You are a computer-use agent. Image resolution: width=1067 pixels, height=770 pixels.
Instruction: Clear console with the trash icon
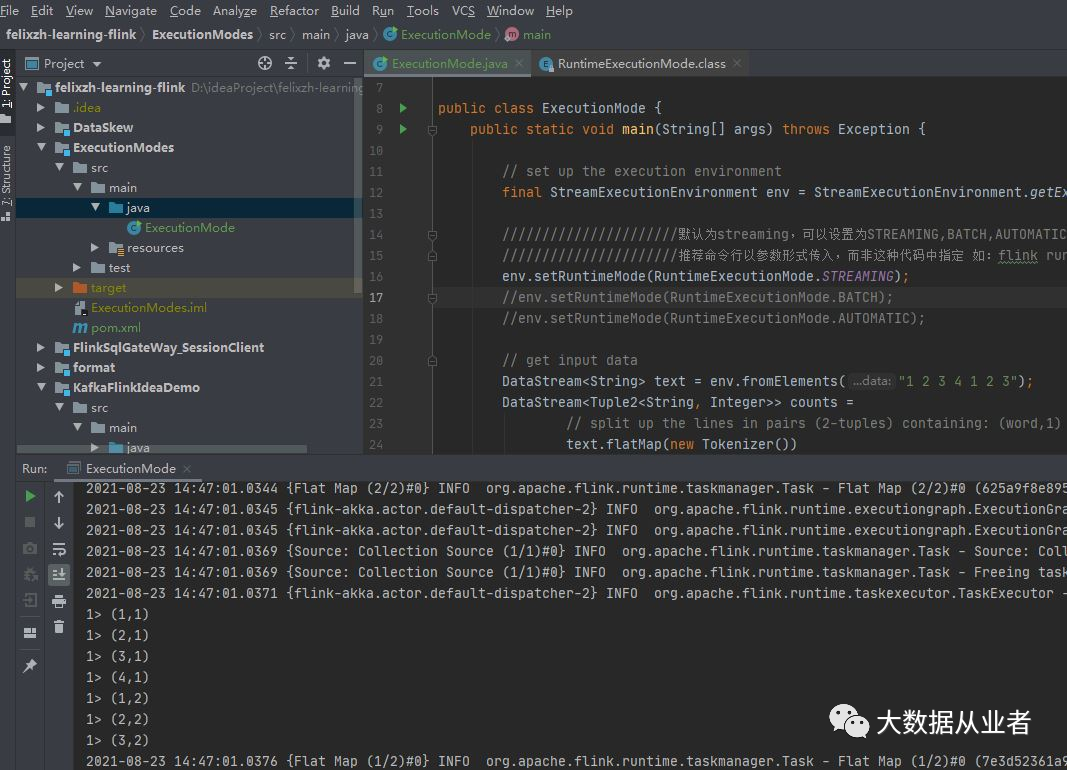[59, 627]
